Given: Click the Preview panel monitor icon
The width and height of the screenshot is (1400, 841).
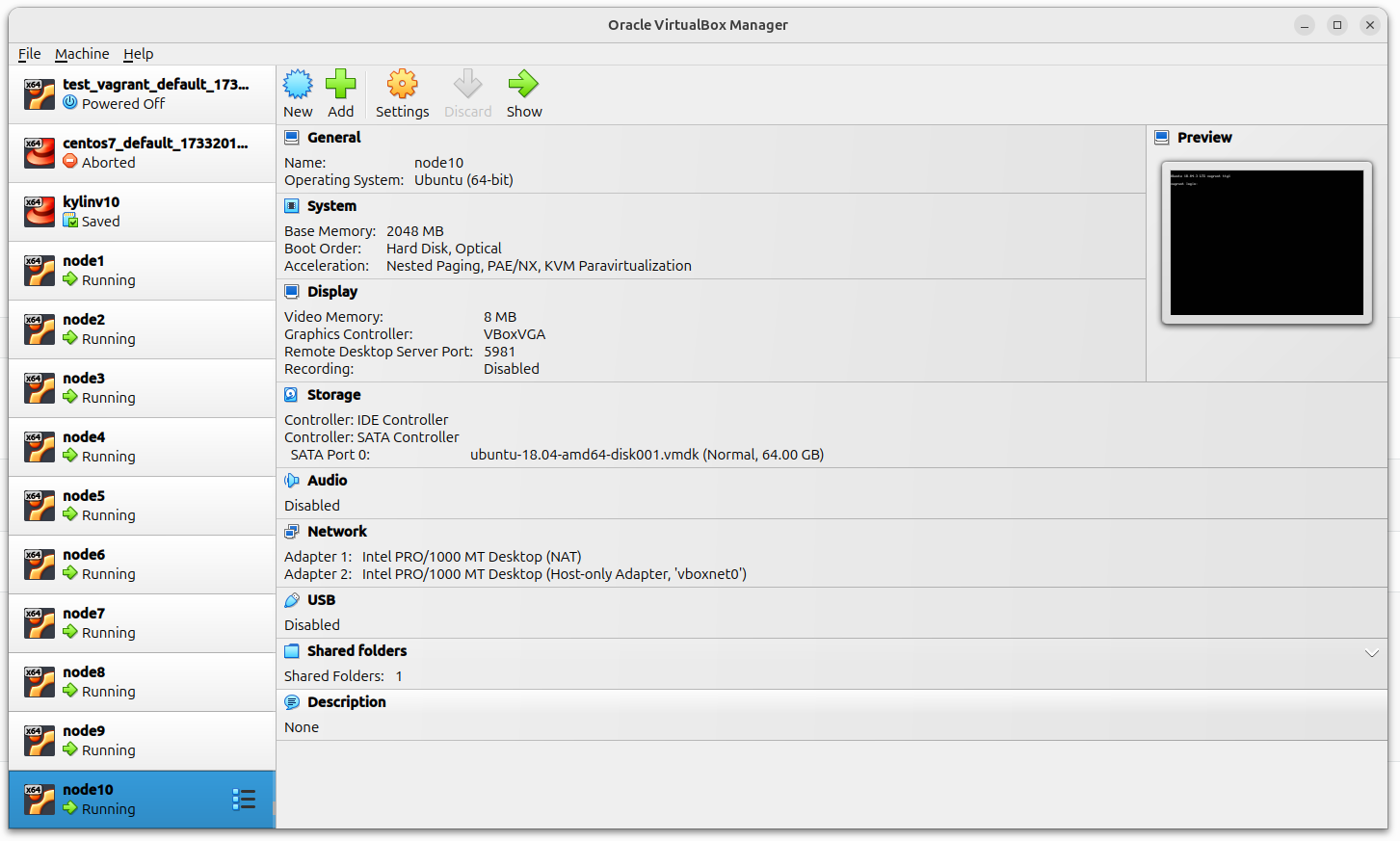Looking at the screenshot, I should 1162,138.
